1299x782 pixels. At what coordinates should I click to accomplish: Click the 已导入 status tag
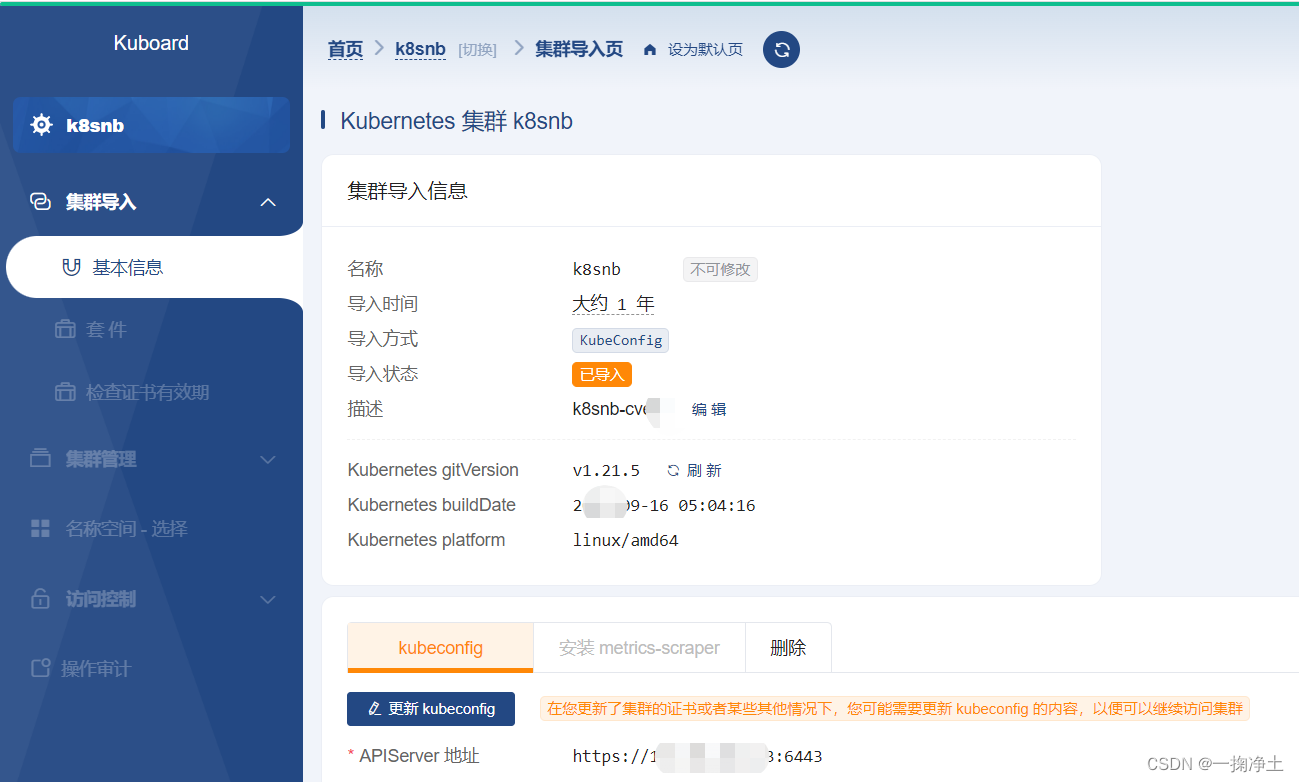602,375
